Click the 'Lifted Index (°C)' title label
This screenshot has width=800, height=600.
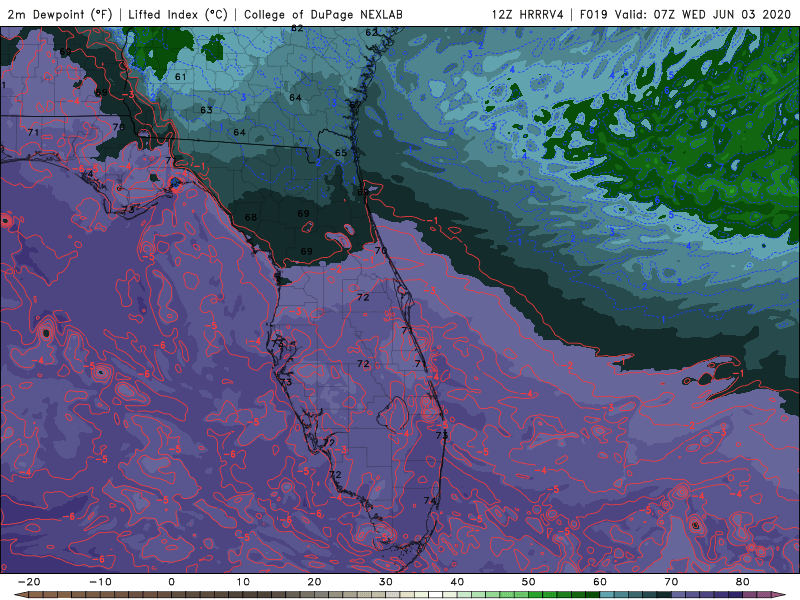pyautogui.click(x=178, y=14)
